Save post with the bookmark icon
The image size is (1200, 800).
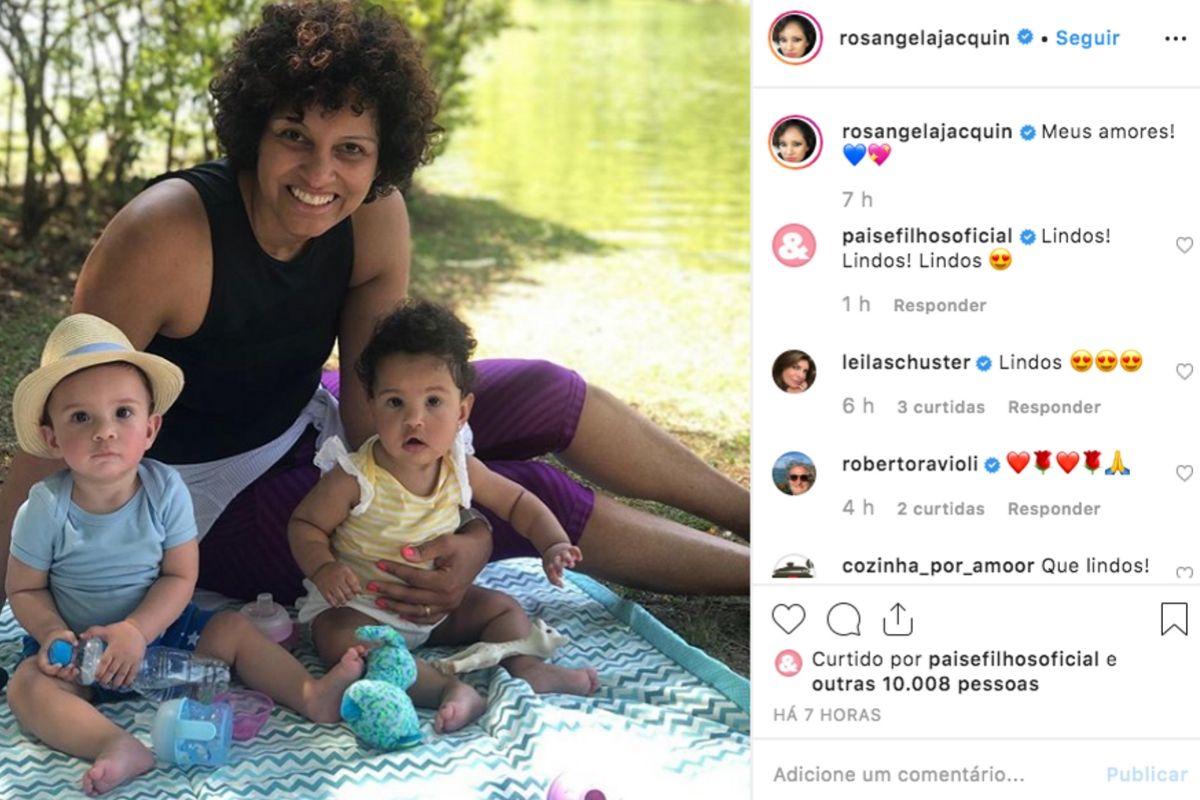[1174, 620]
